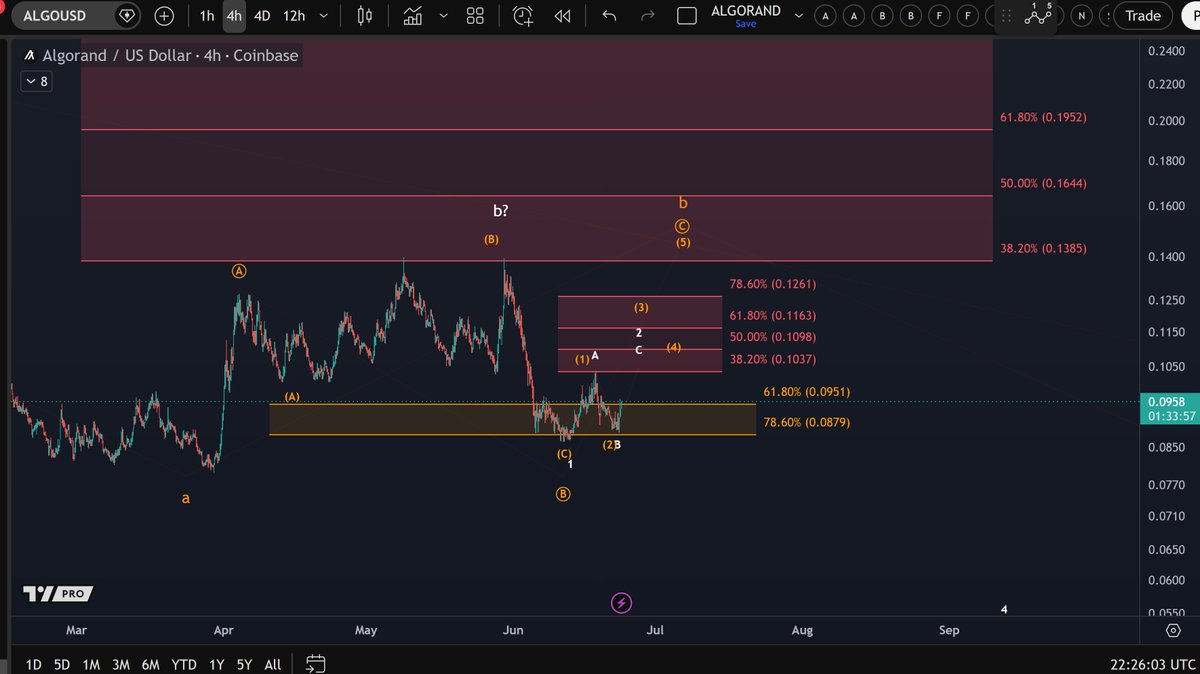The width and height of the screenshot is (1200, 674).
Task: Expand the collapsed indicators legend showing 8
Action: 36,82
